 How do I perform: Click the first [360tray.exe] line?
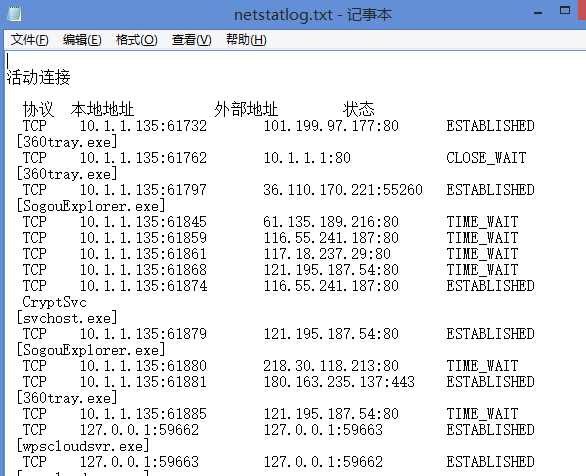(x=67, y=142)
